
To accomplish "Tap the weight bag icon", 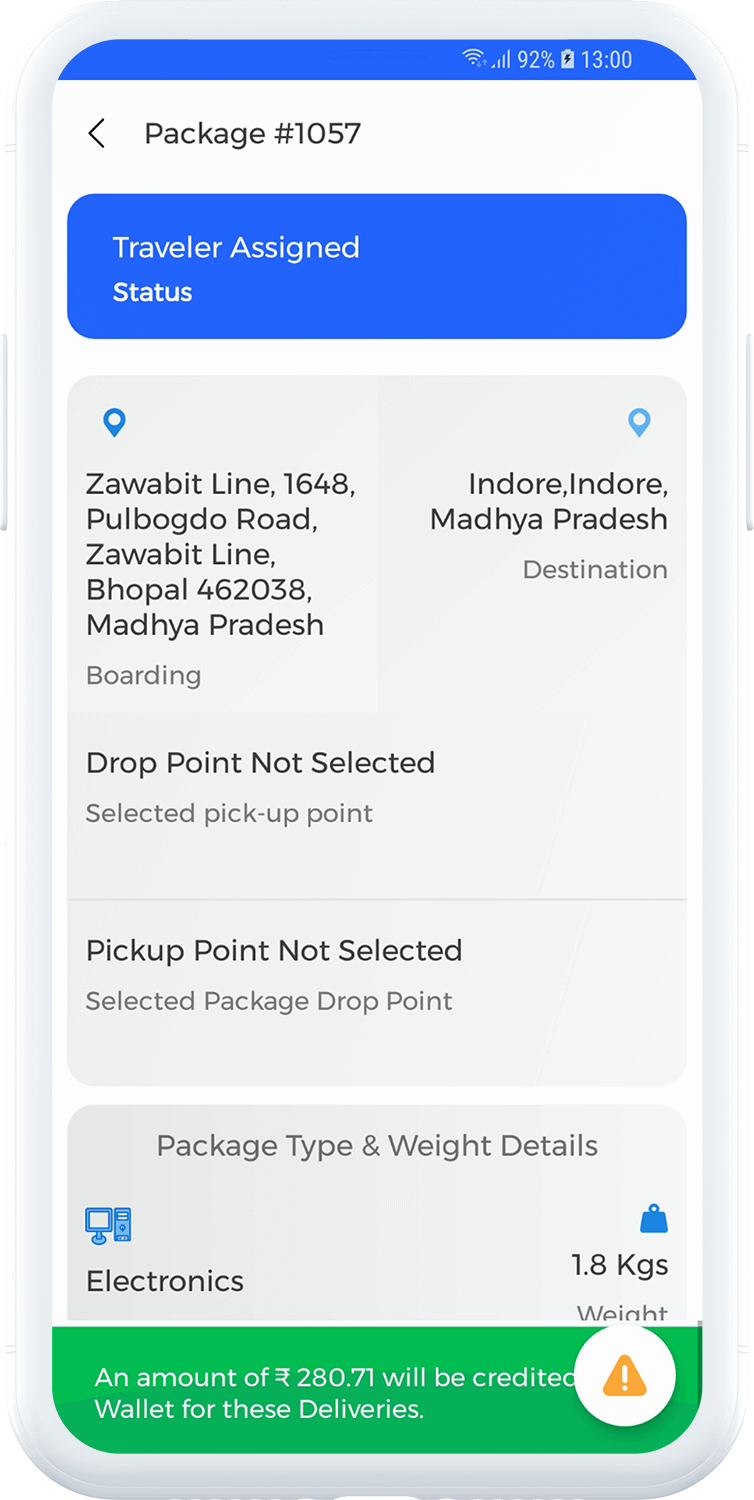I will tap(653, 1220).
